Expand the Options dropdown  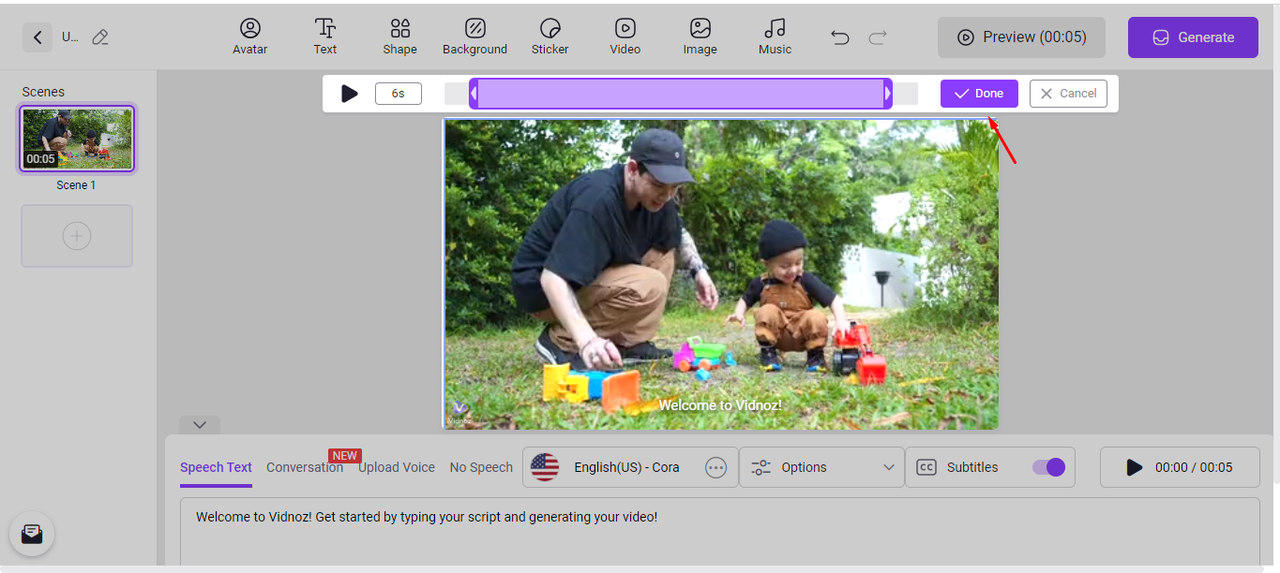pyautogui.click(x=822, y=467)
